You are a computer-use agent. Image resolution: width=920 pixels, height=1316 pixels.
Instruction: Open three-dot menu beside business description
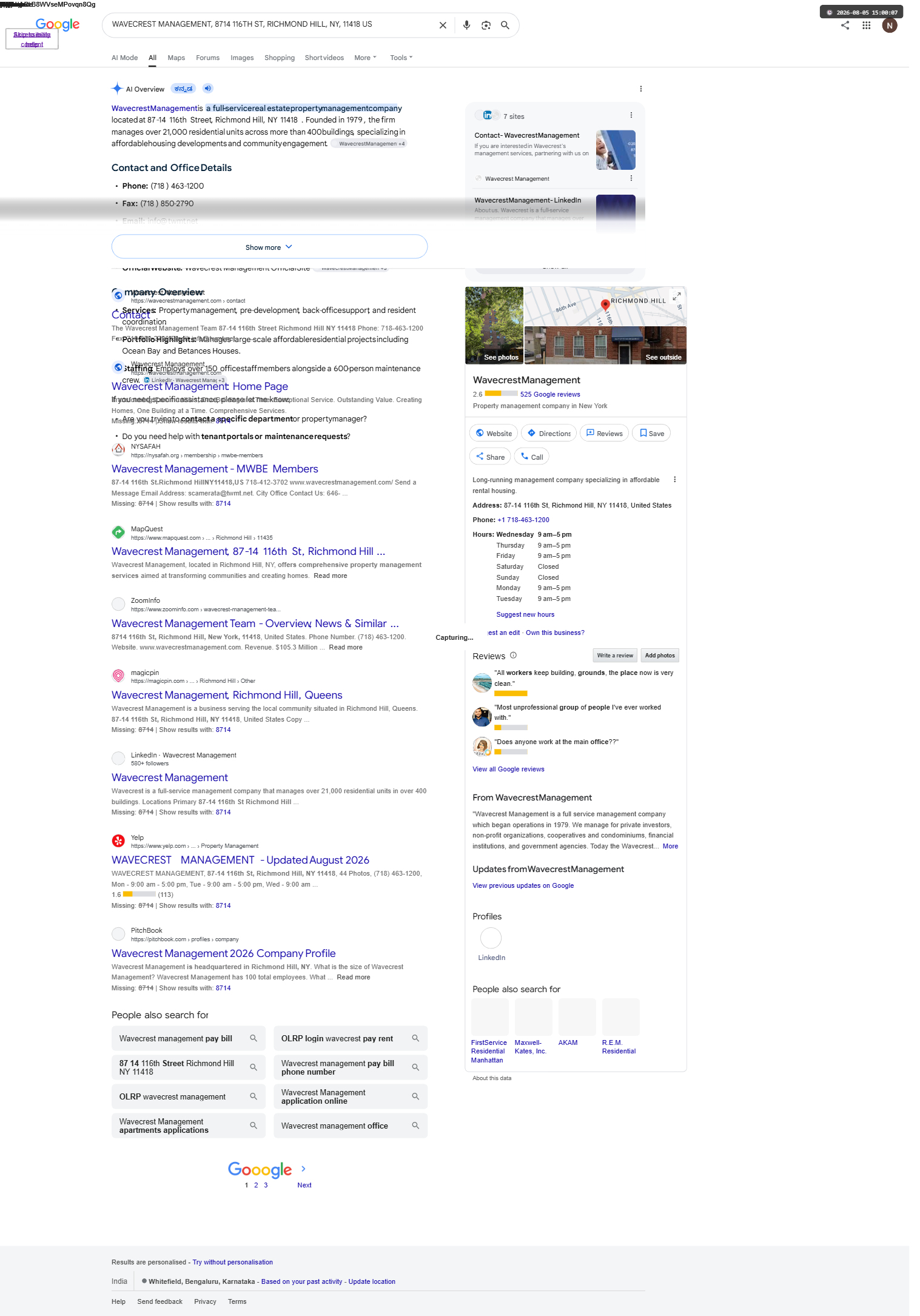tap(675, 480)
